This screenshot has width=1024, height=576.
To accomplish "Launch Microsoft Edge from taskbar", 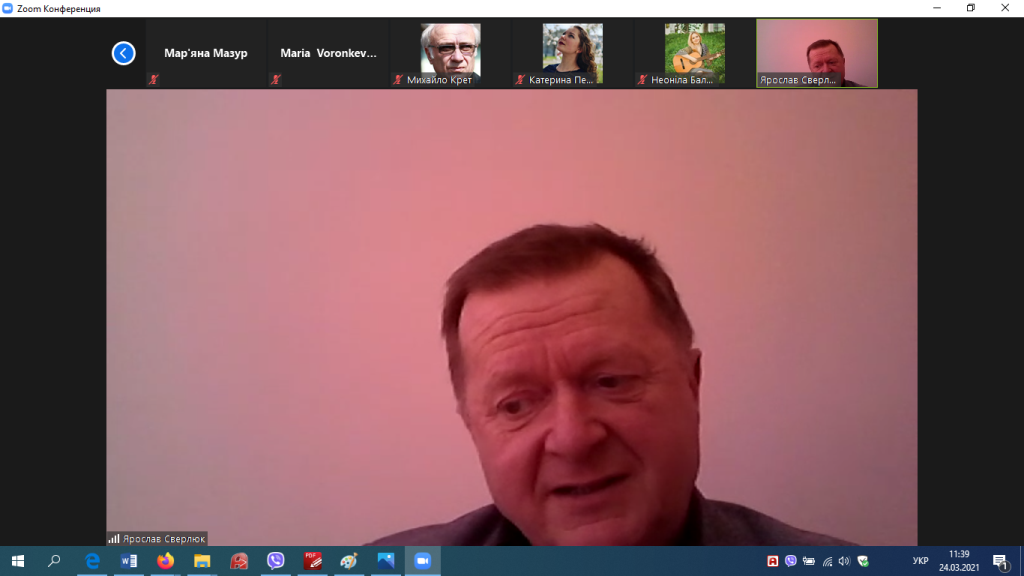I will tap(92, 561).
